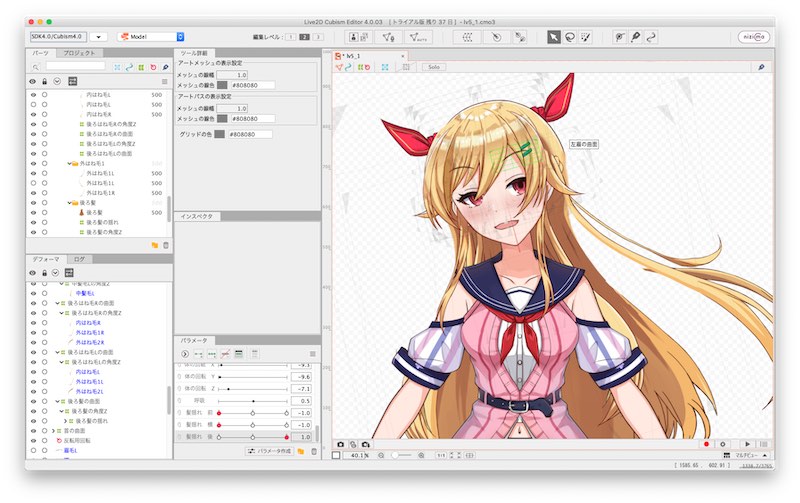Open the Parts panel hamburger menu
Viewport: 800px width, 503px height.
[x=164, y=82]
